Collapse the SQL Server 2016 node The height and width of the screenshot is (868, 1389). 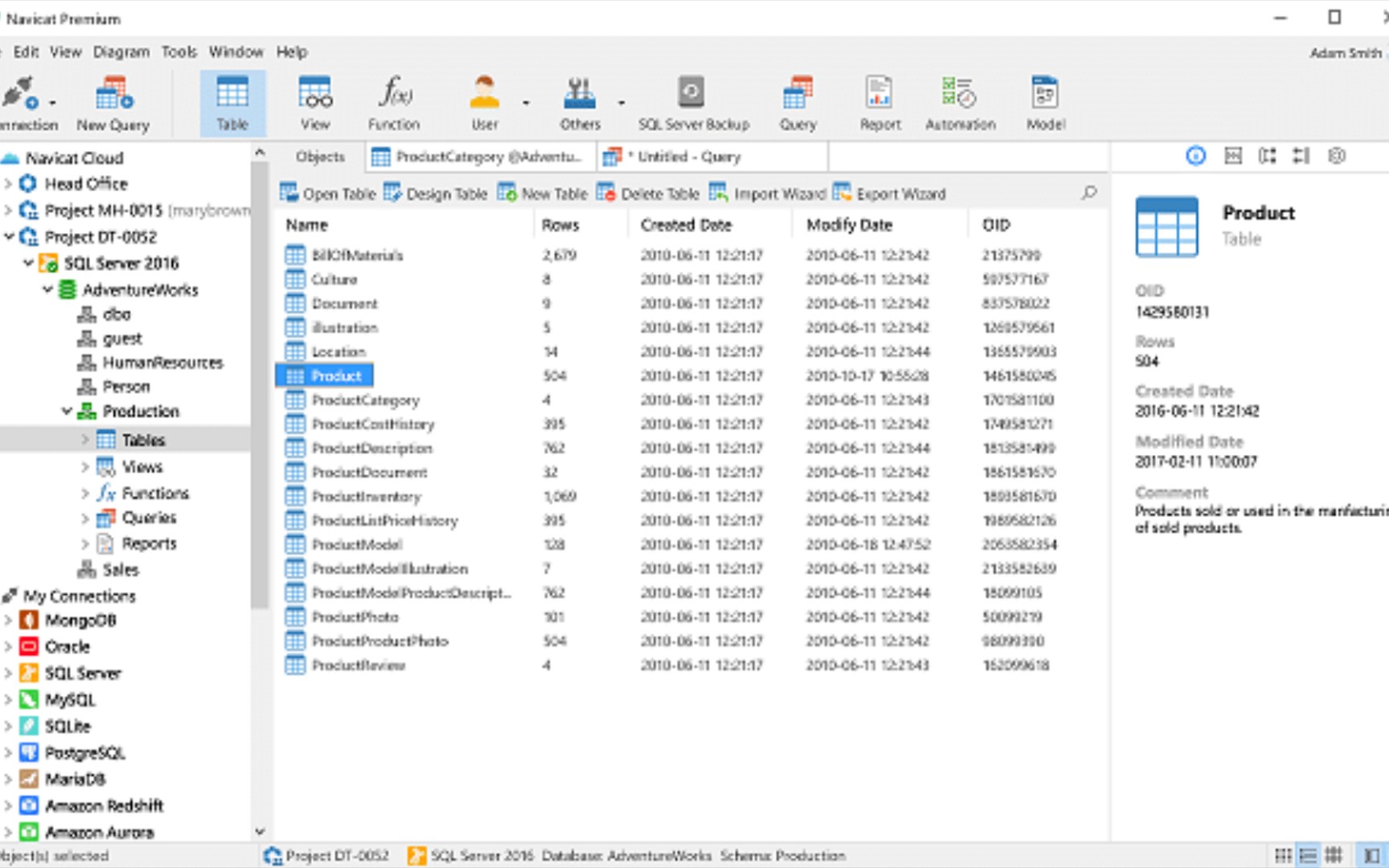click(28, 264)
